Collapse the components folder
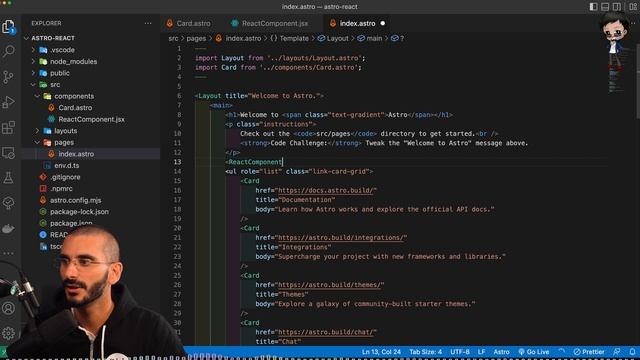 pos(74,96)
